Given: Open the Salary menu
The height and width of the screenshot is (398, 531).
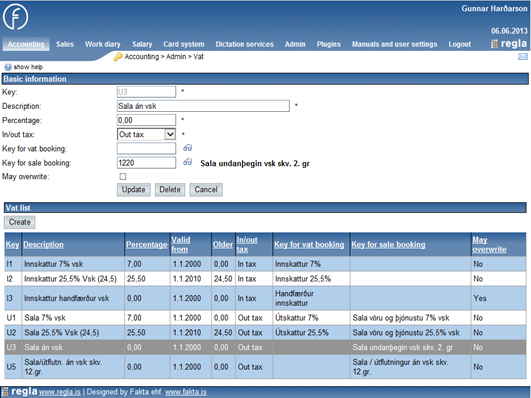Looking at the screenshot, I should coord(142,44).
